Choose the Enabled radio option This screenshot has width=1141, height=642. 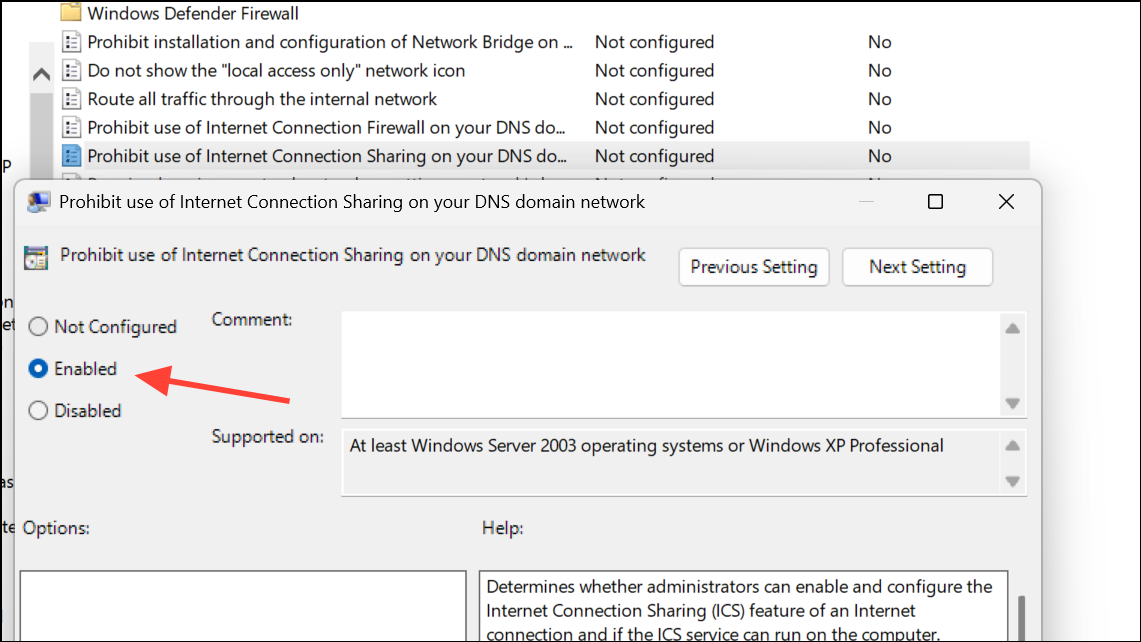coord(38,369)
